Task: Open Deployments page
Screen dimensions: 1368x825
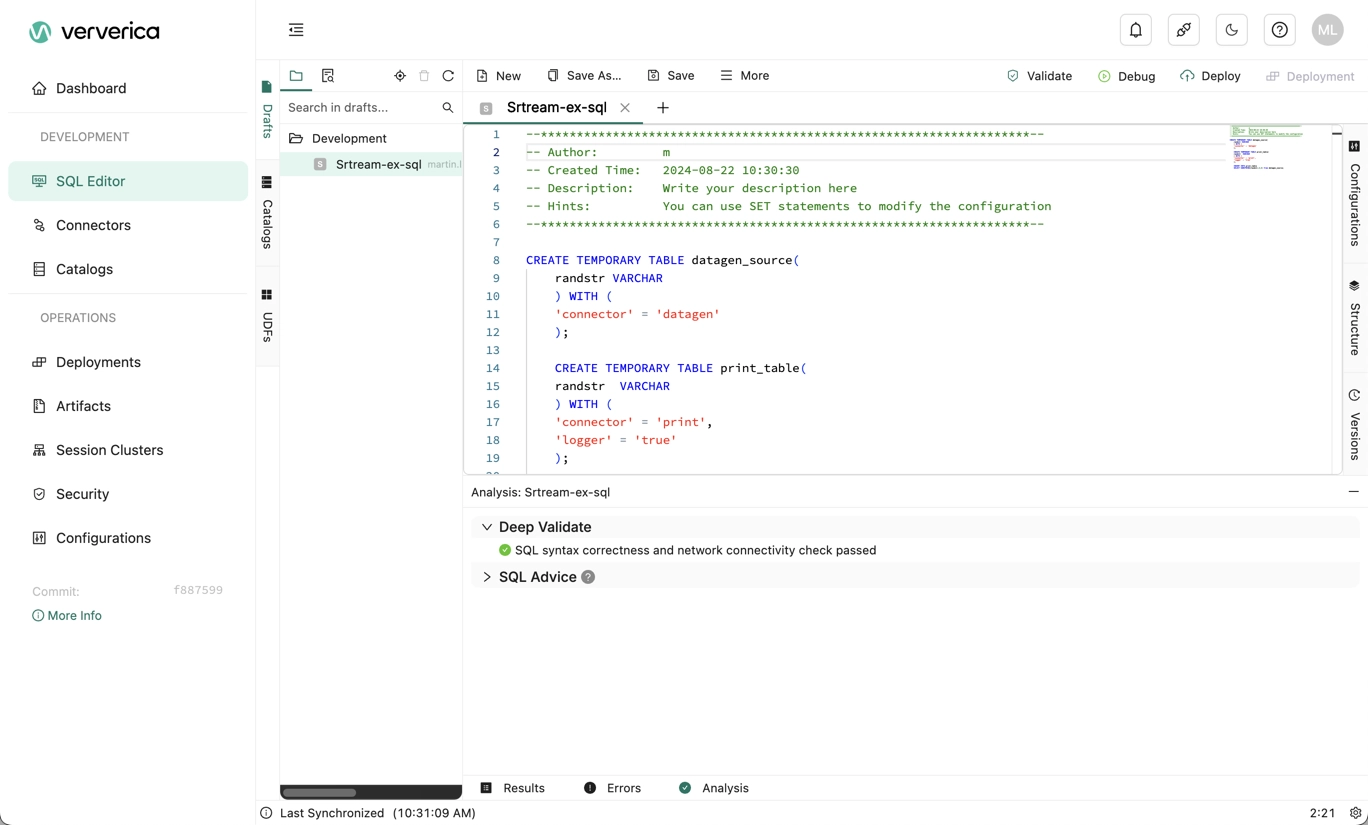Action: [x=128, y=362]
